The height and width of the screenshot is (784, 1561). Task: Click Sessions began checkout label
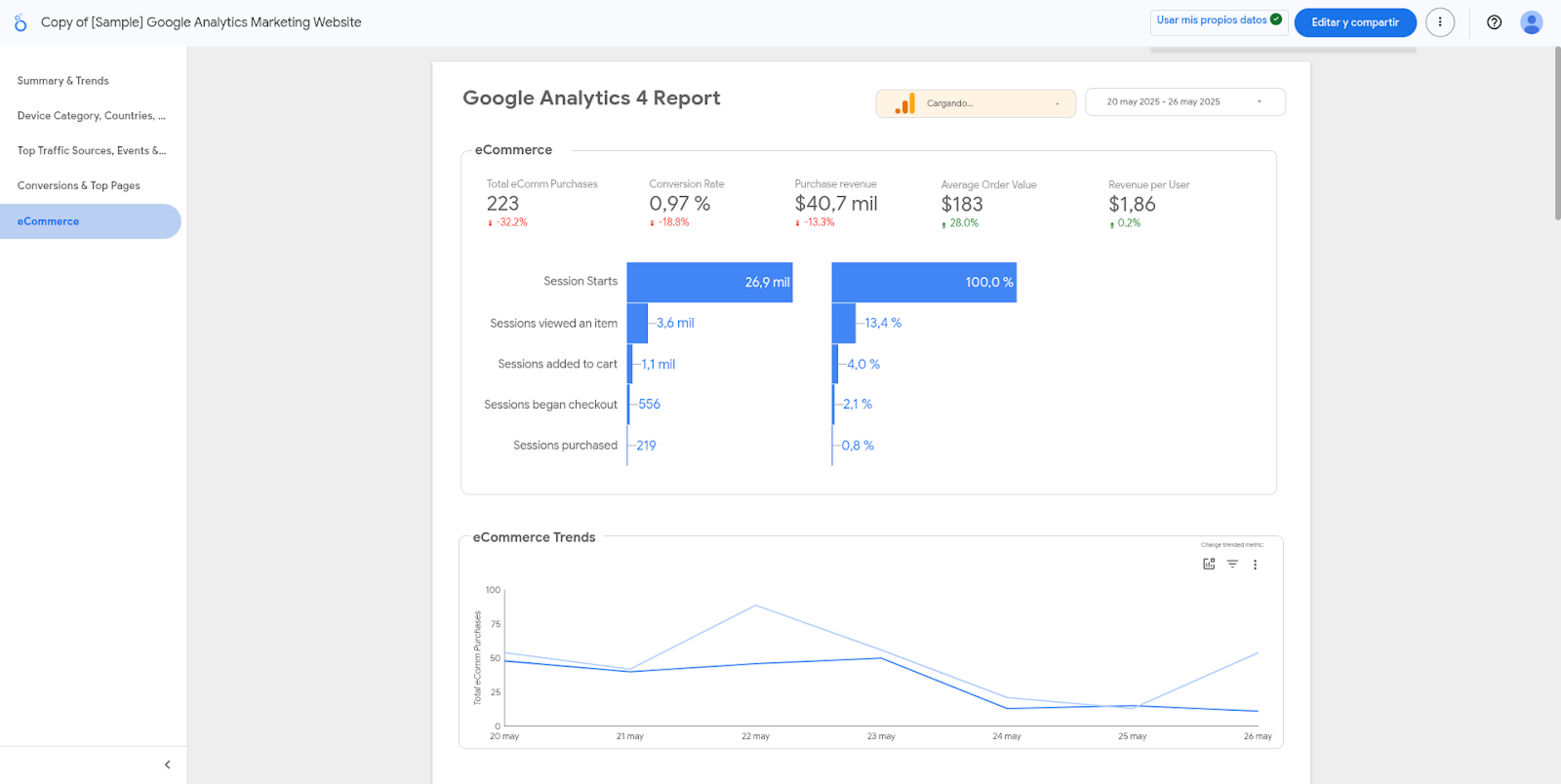click(x=551, y=405)
